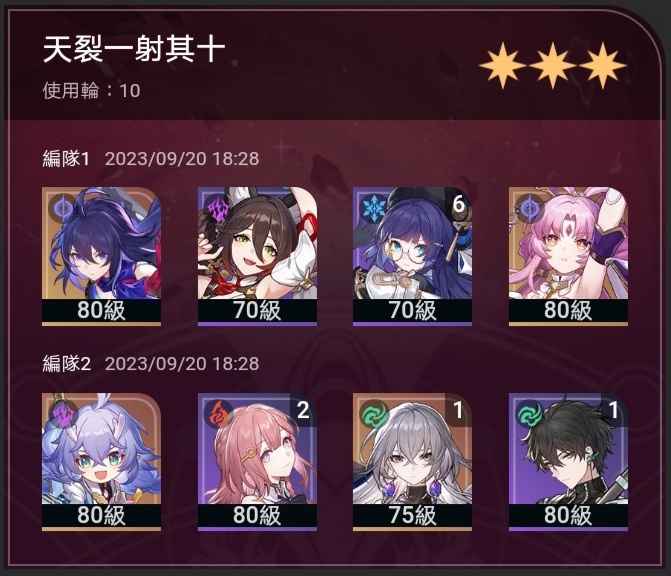
Task: Click the stage title 天裂一射其十
Action: point(134,49)
